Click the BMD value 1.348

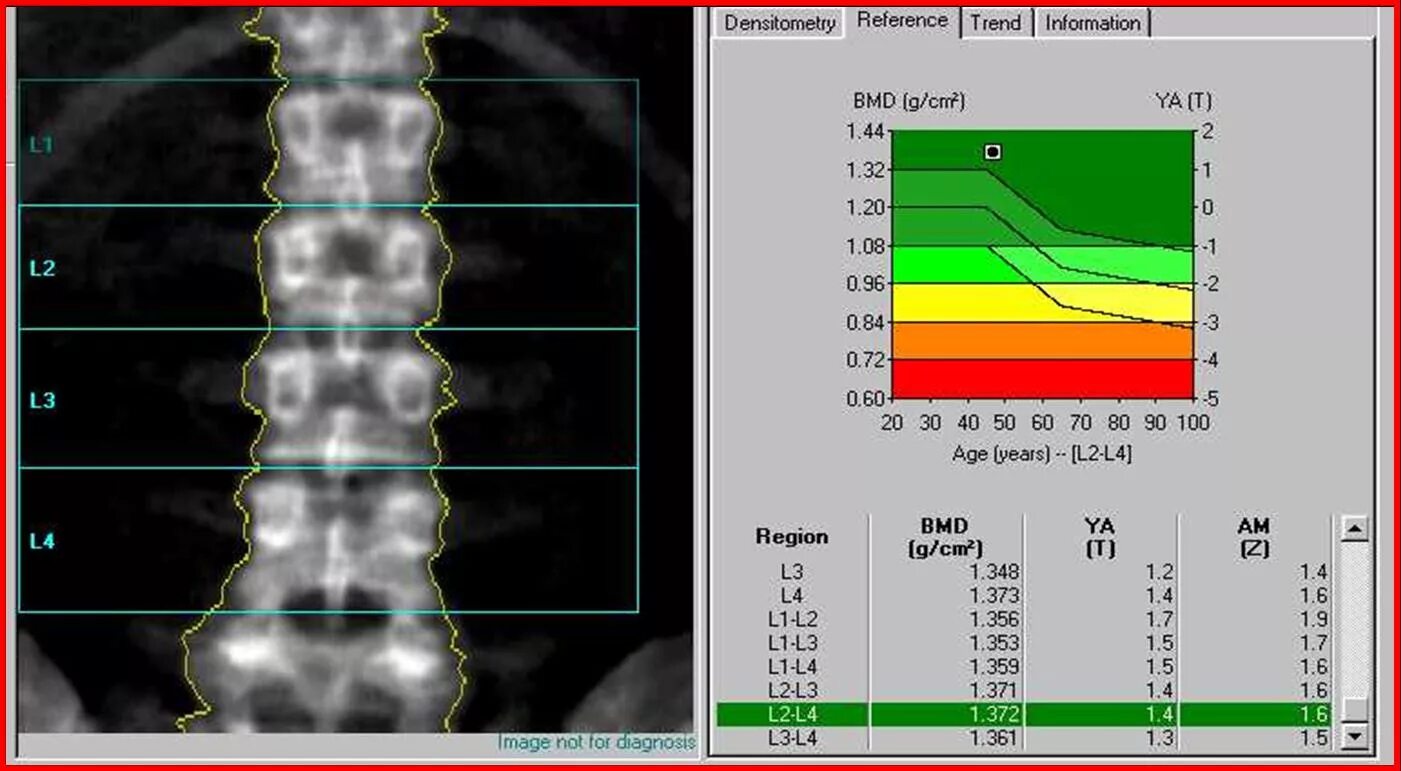click(x=995, y=572)
